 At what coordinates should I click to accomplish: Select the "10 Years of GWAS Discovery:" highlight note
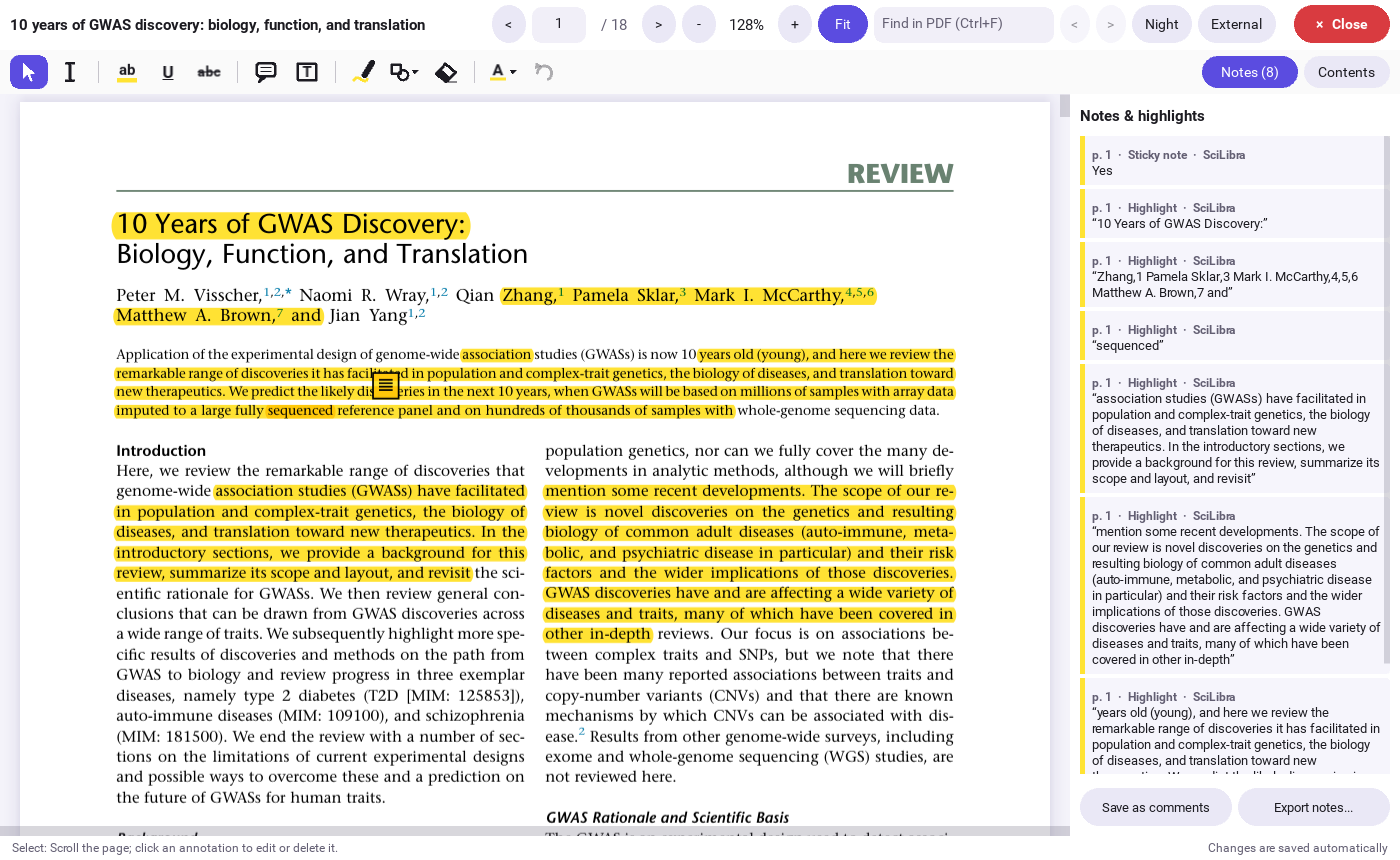[x=1232, y=215]
